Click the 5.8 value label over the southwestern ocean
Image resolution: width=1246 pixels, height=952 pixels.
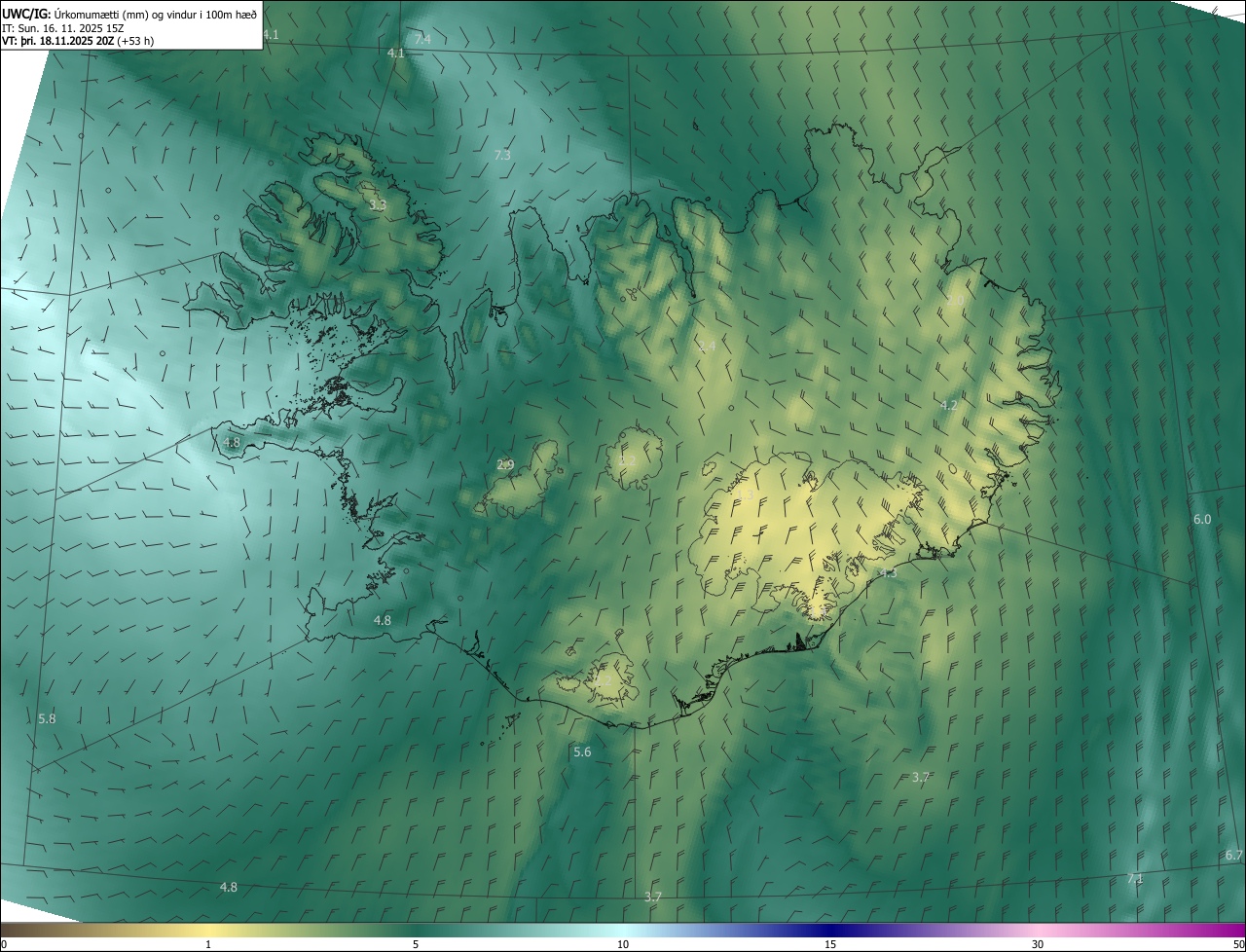47,718
